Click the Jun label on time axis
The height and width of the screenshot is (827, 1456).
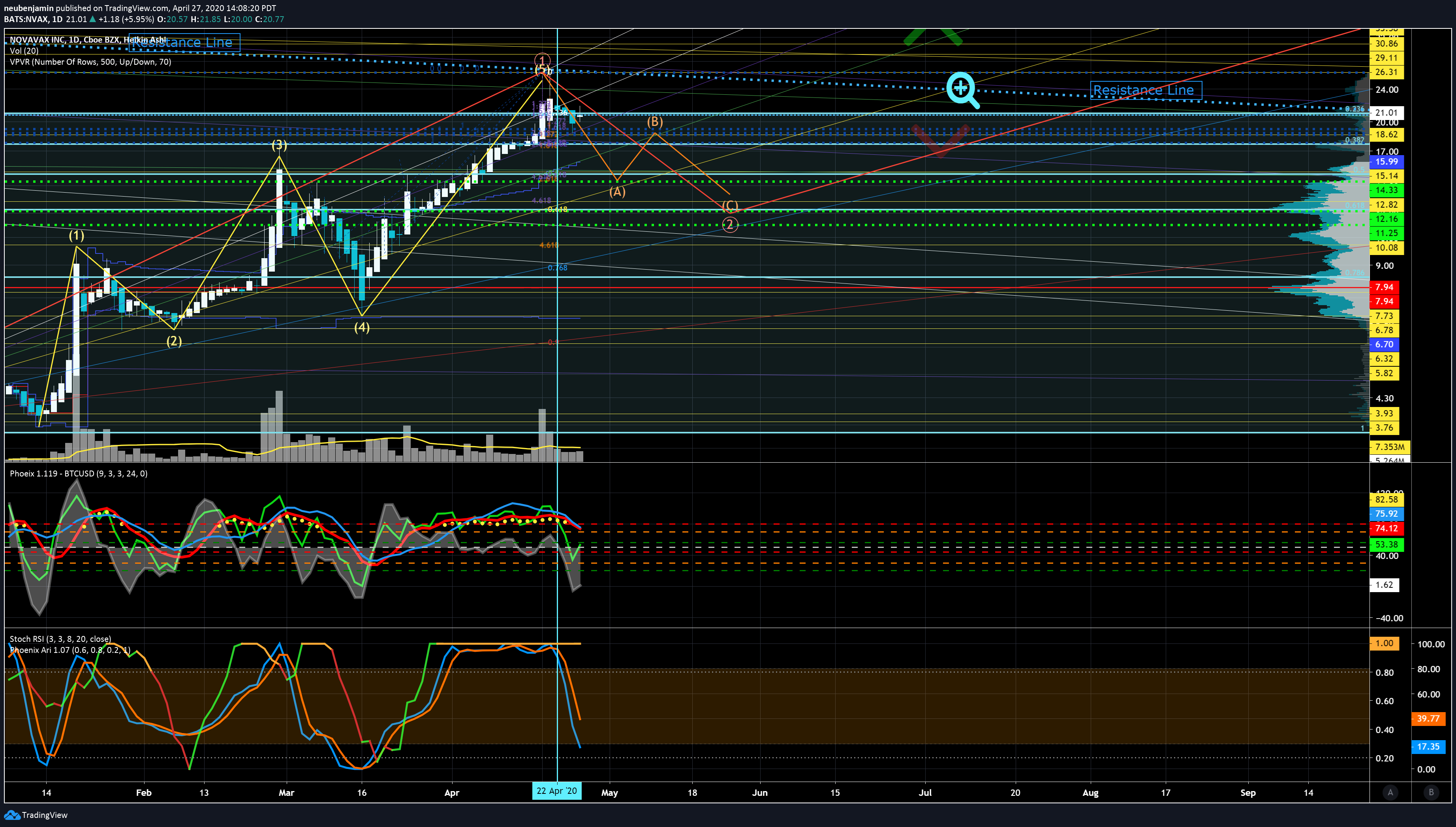click(x=759, y=792)
